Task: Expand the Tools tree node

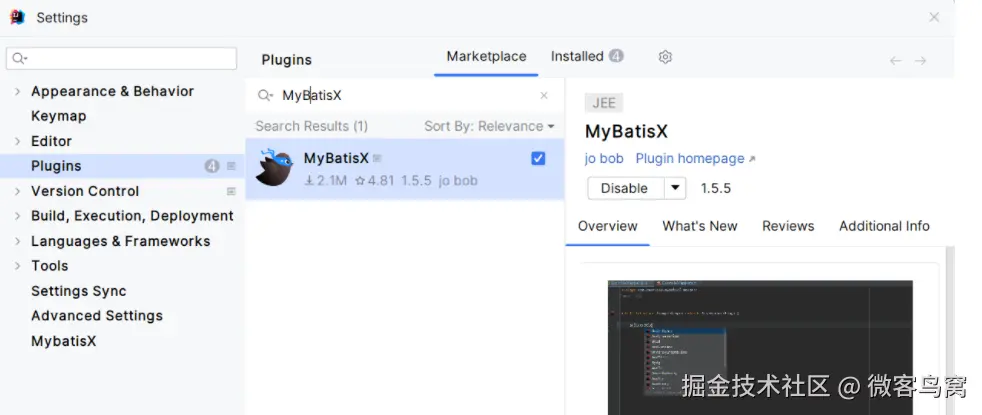Action: pyautogui.click(x=18, y=266)
